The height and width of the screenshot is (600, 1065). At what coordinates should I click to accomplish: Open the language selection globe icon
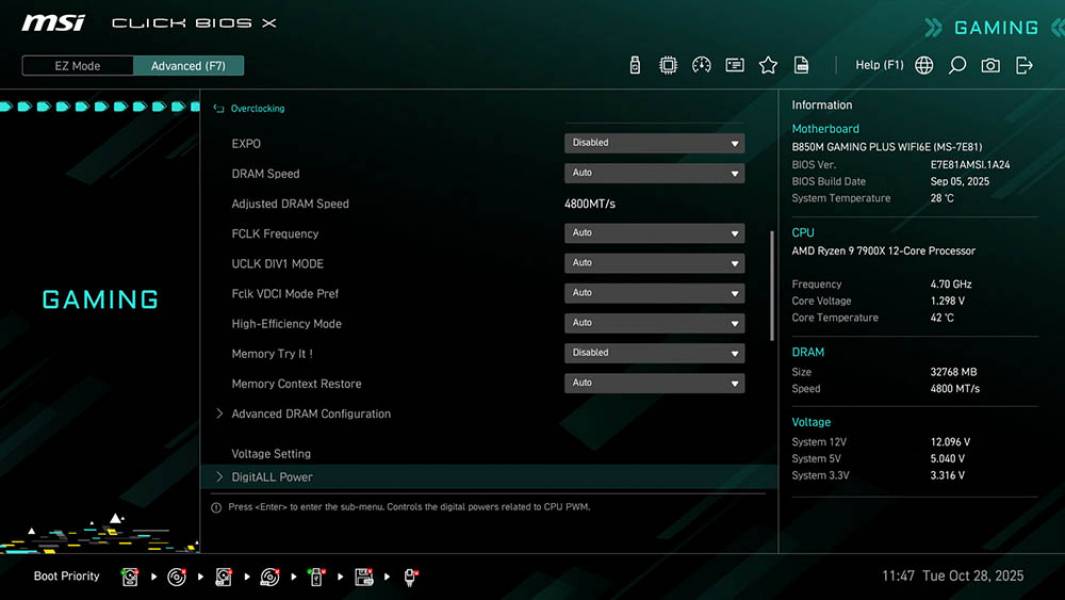(x=924, y=64)
